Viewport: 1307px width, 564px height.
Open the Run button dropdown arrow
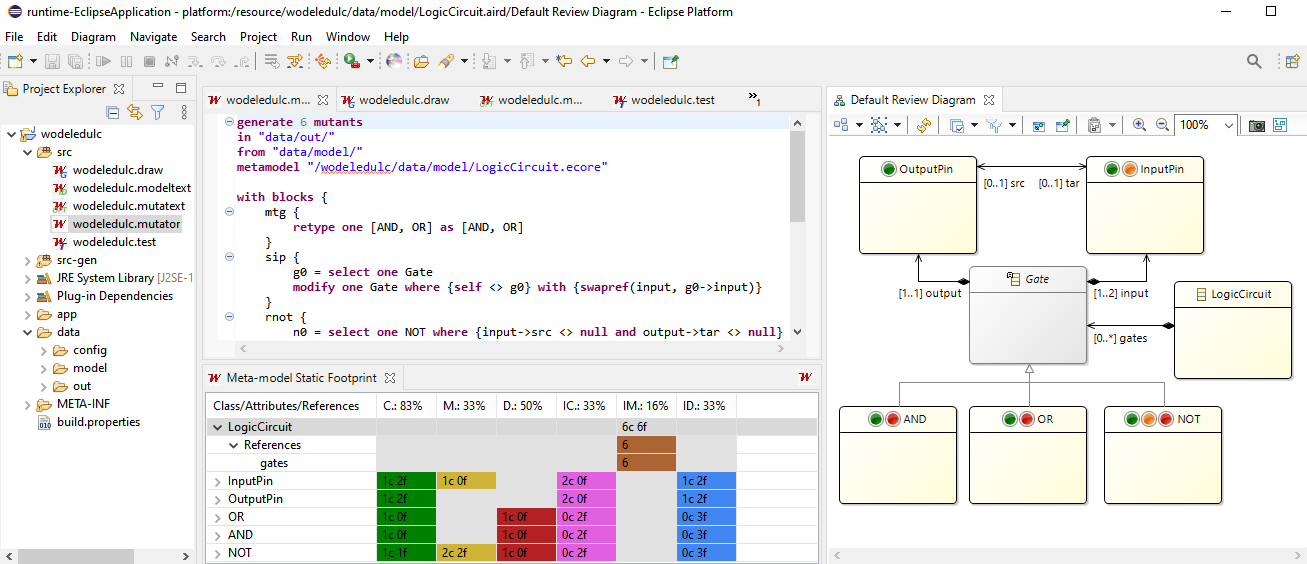point(370,61)
